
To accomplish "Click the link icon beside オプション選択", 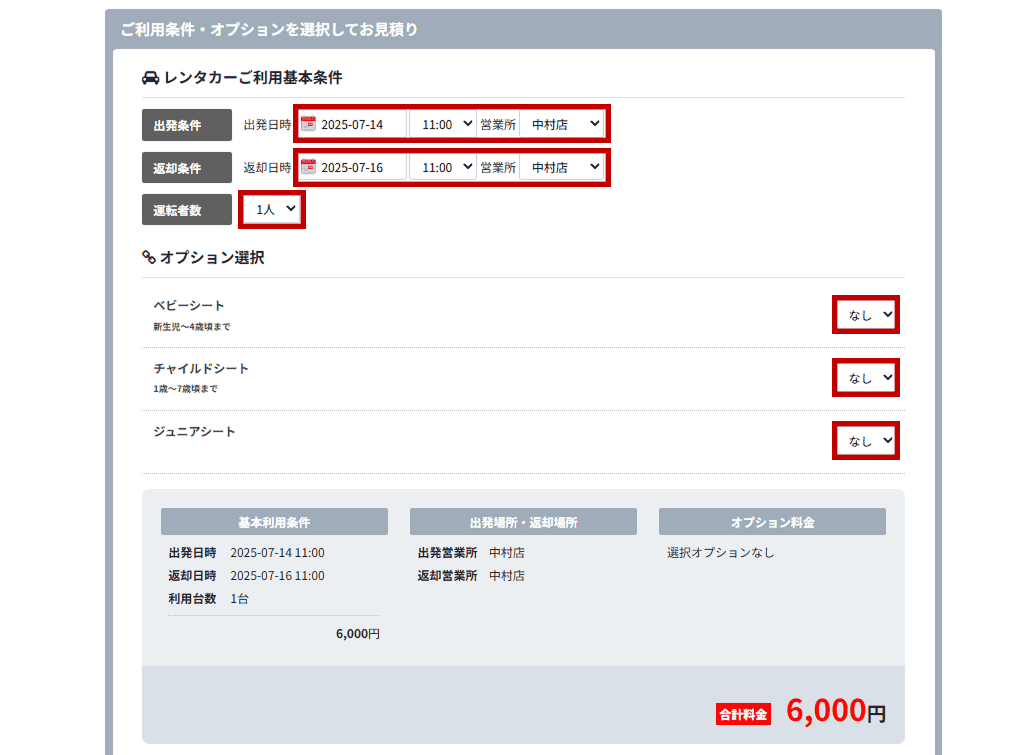I will 149,257.
